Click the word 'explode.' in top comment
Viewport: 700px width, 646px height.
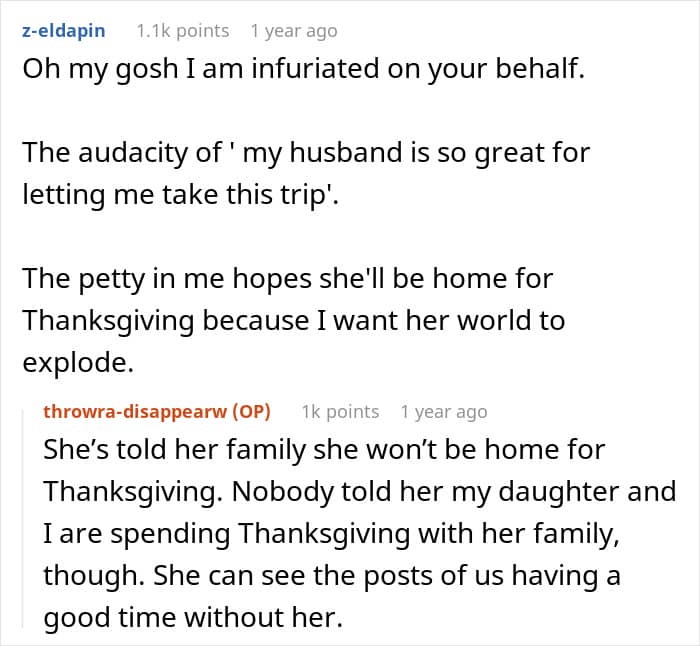(x=78, y=363)
